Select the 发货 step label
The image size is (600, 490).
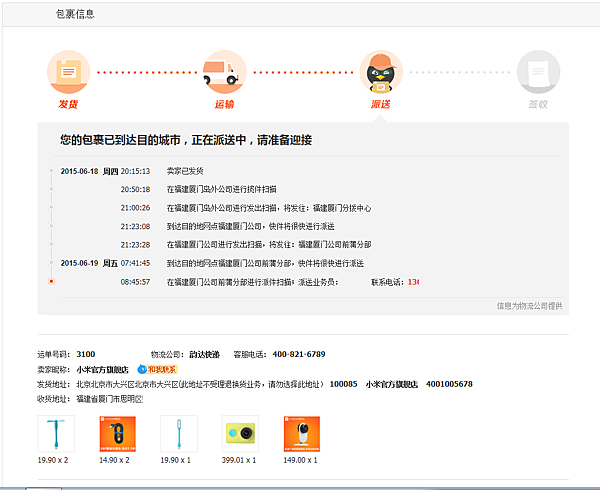tap(68, 104)
